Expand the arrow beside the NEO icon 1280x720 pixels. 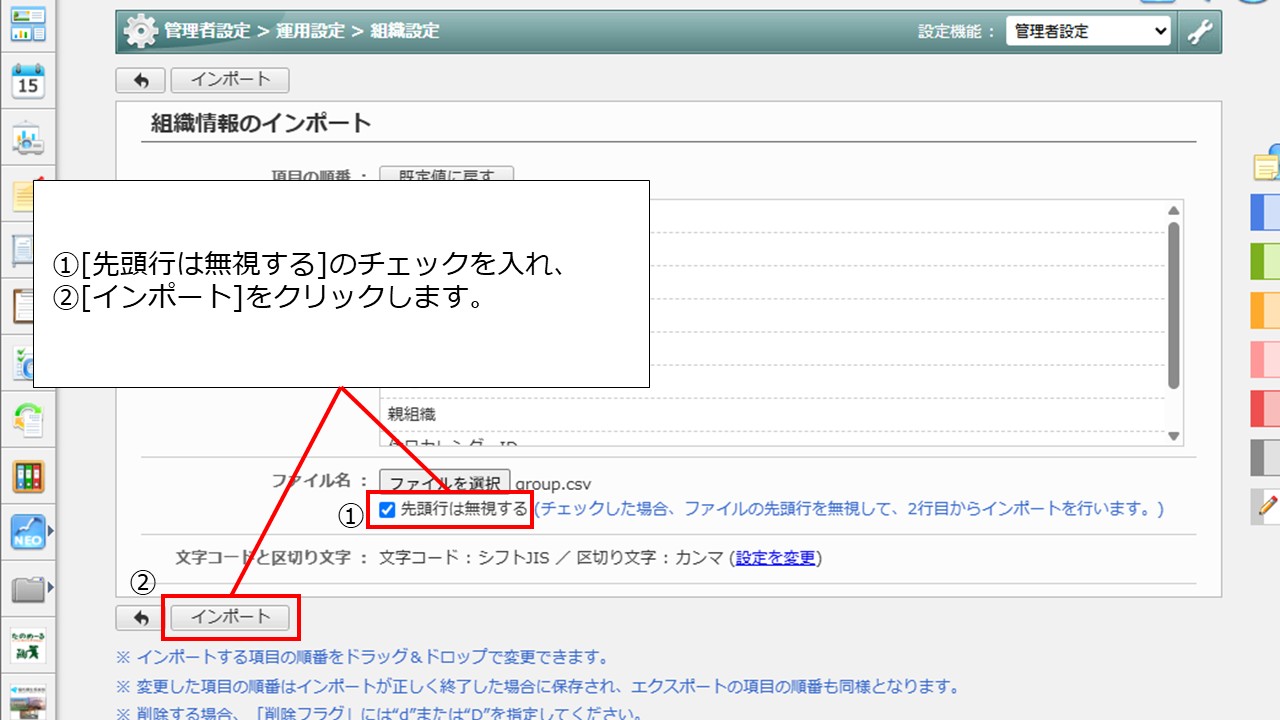click(51, 532)
